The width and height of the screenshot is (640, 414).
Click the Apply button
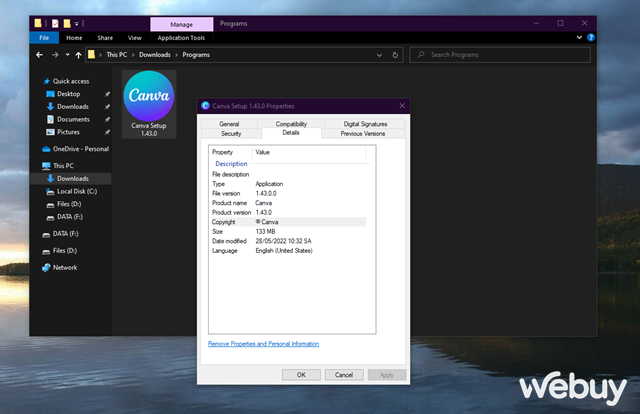tap(387, 375)
